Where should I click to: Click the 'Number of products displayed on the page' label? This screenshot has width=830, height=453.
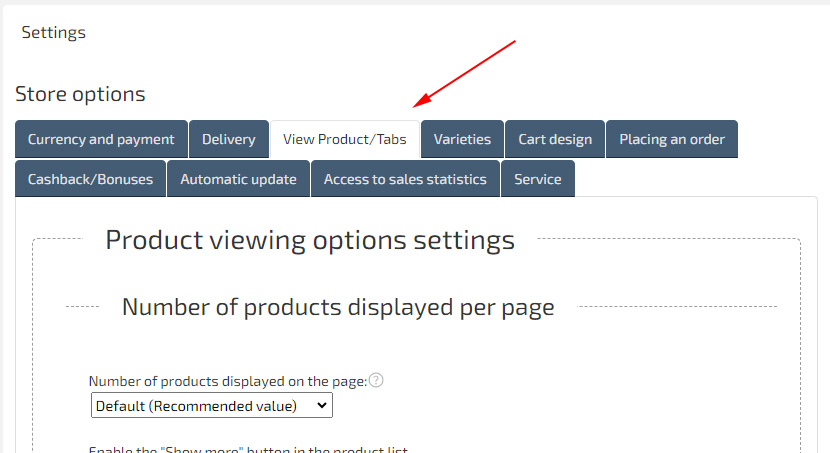228,381
